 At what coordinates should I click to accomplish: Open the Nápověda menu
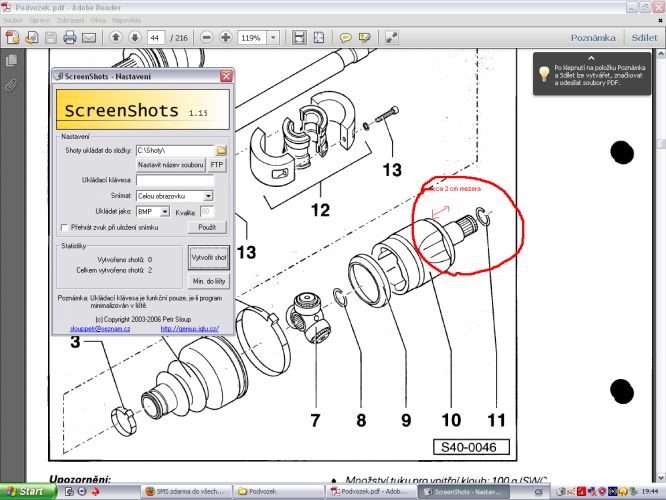point(126,20)
